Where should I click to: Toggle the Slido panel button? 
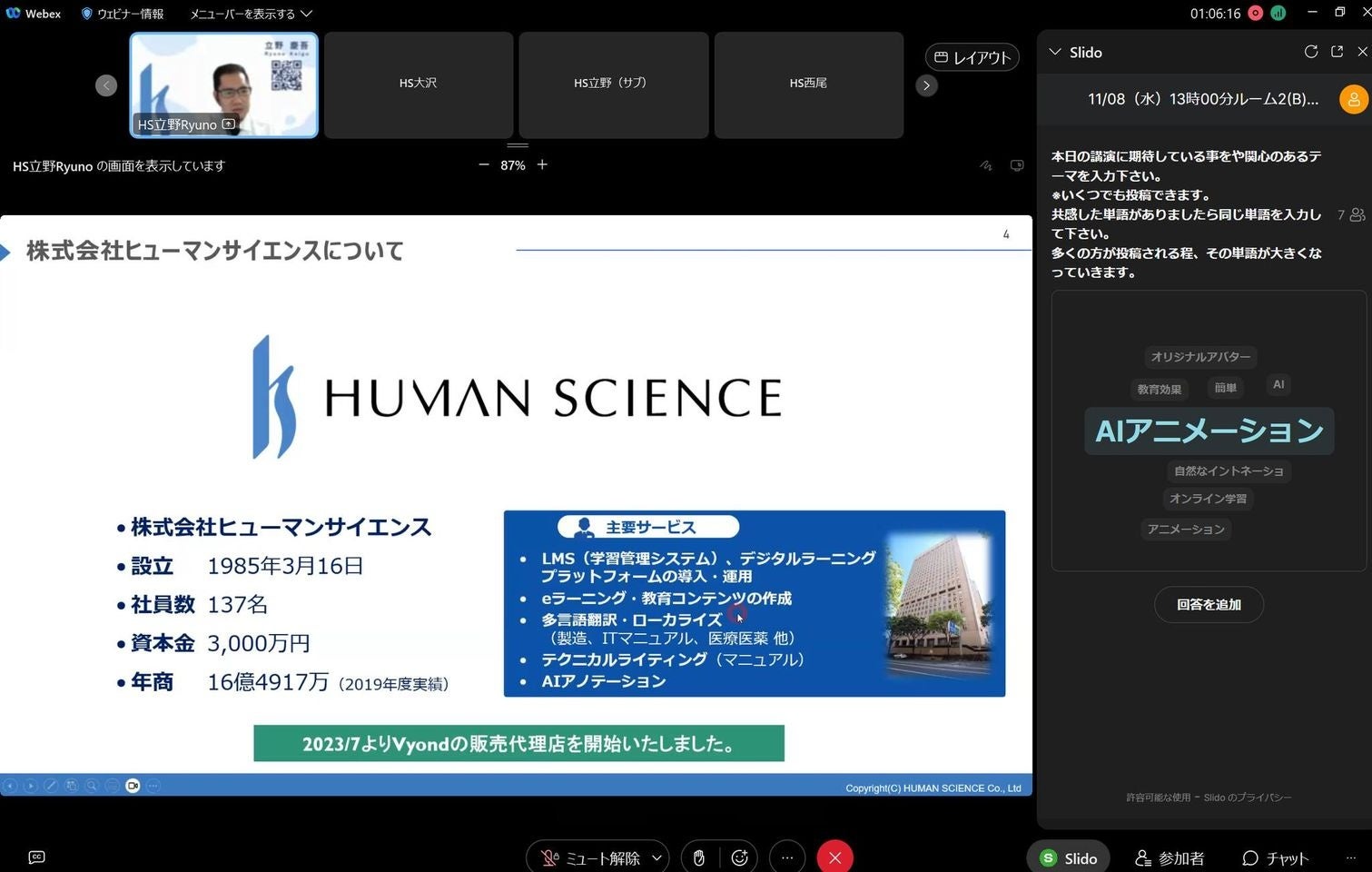point(1069,857)
